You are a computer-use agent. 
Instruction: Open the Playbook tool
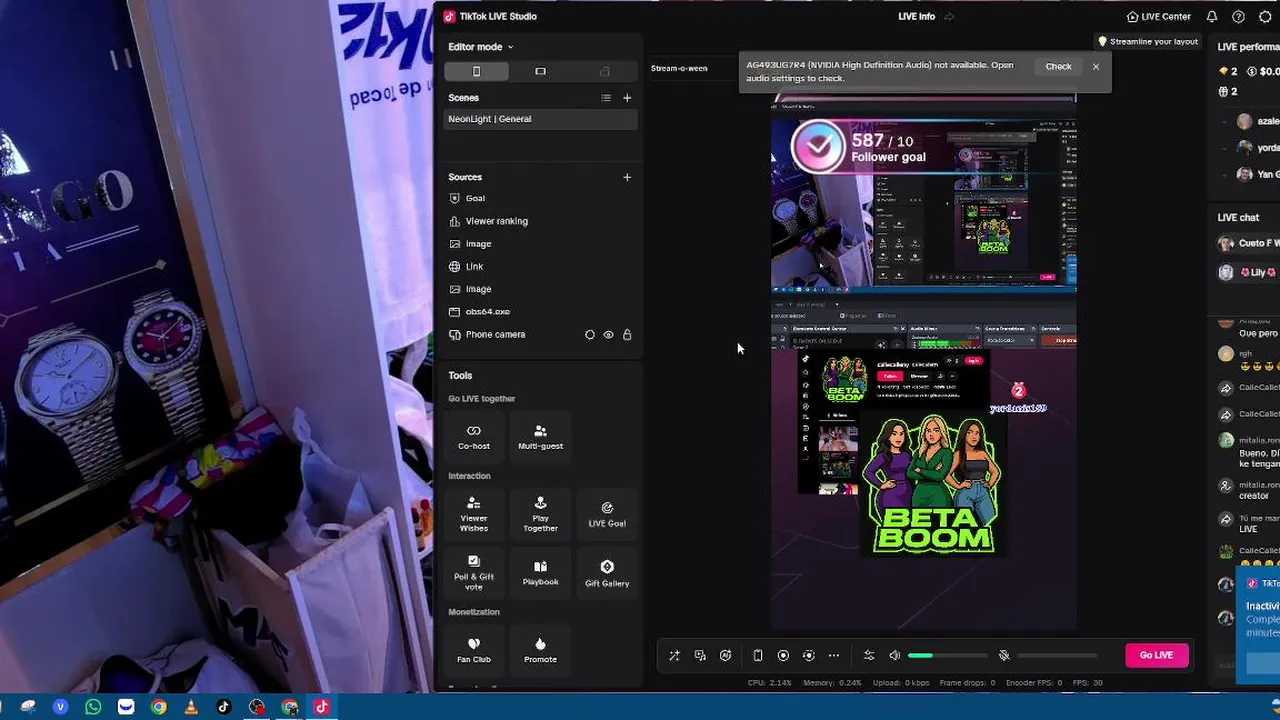pyautogui.click(x=540, y=573)
